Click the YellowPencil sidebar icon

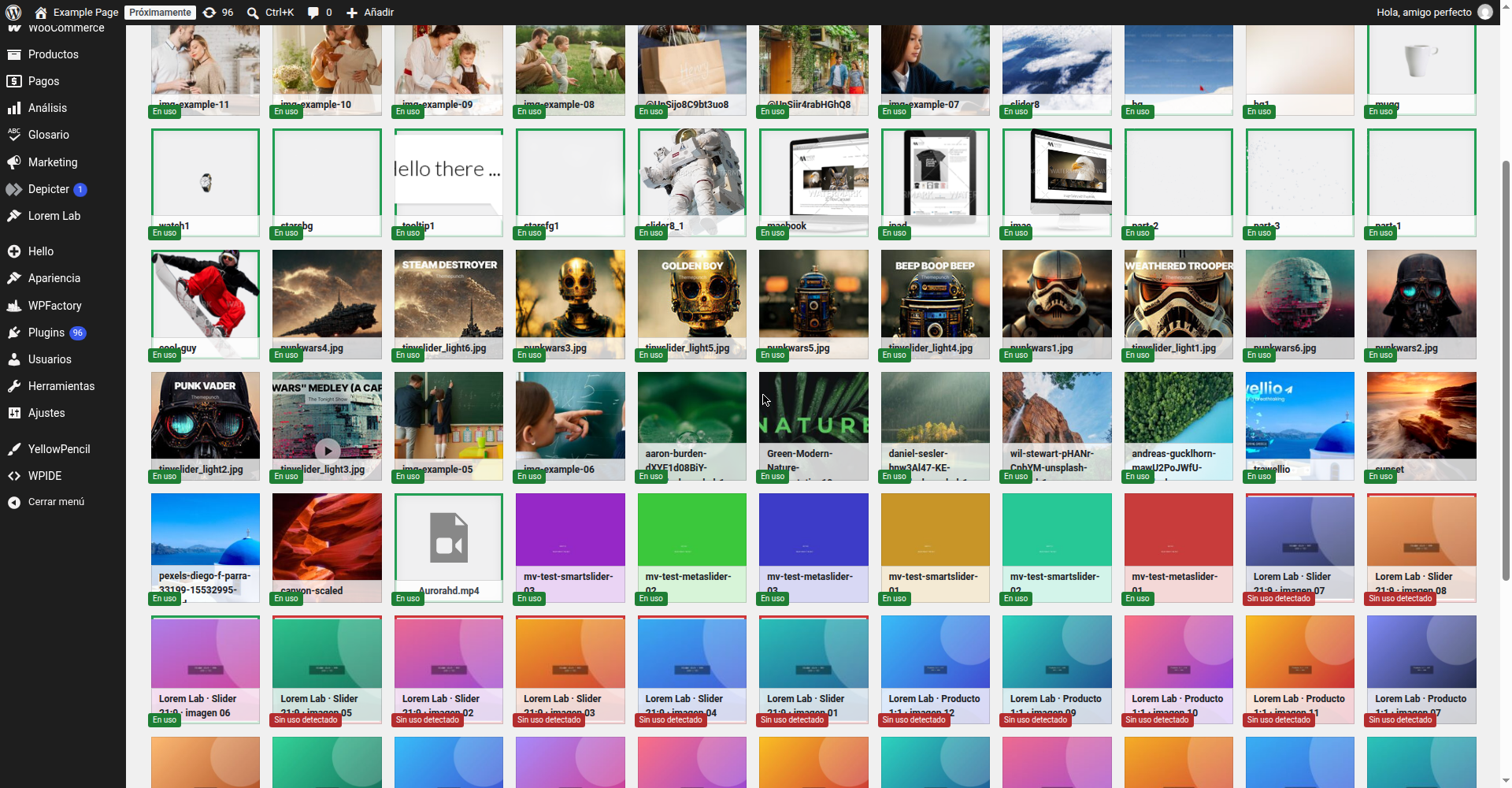14,449
